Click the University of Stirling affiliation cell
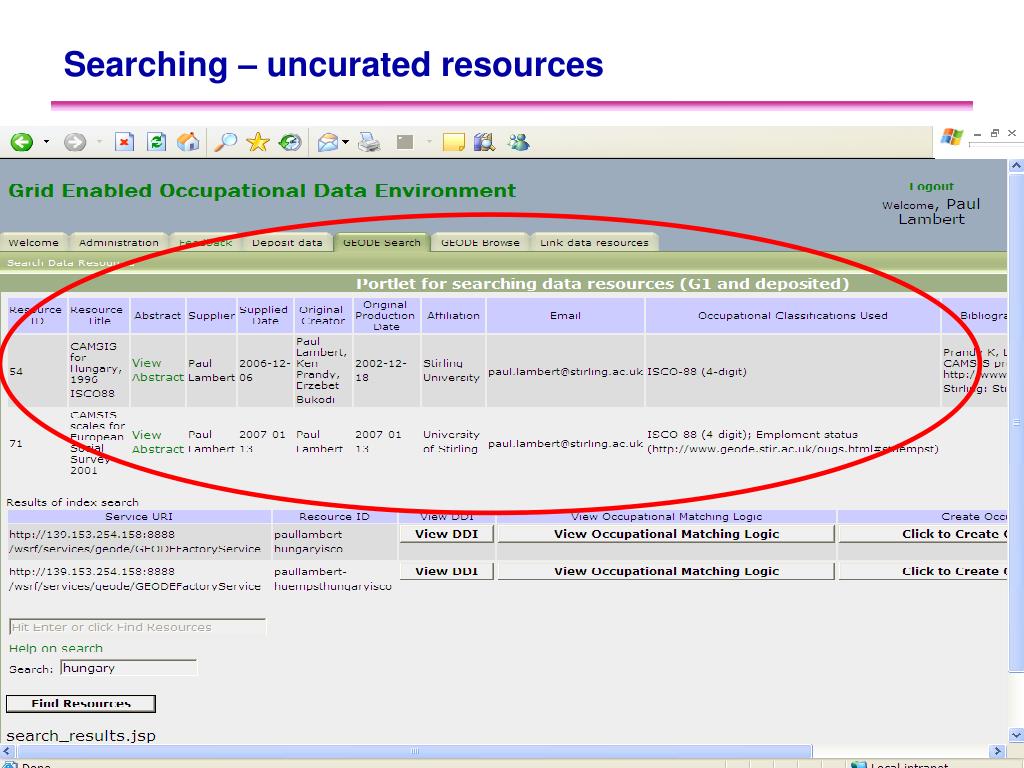Image resolution: width=1024 pixels, height=768 pixels. tap(451, 441)
